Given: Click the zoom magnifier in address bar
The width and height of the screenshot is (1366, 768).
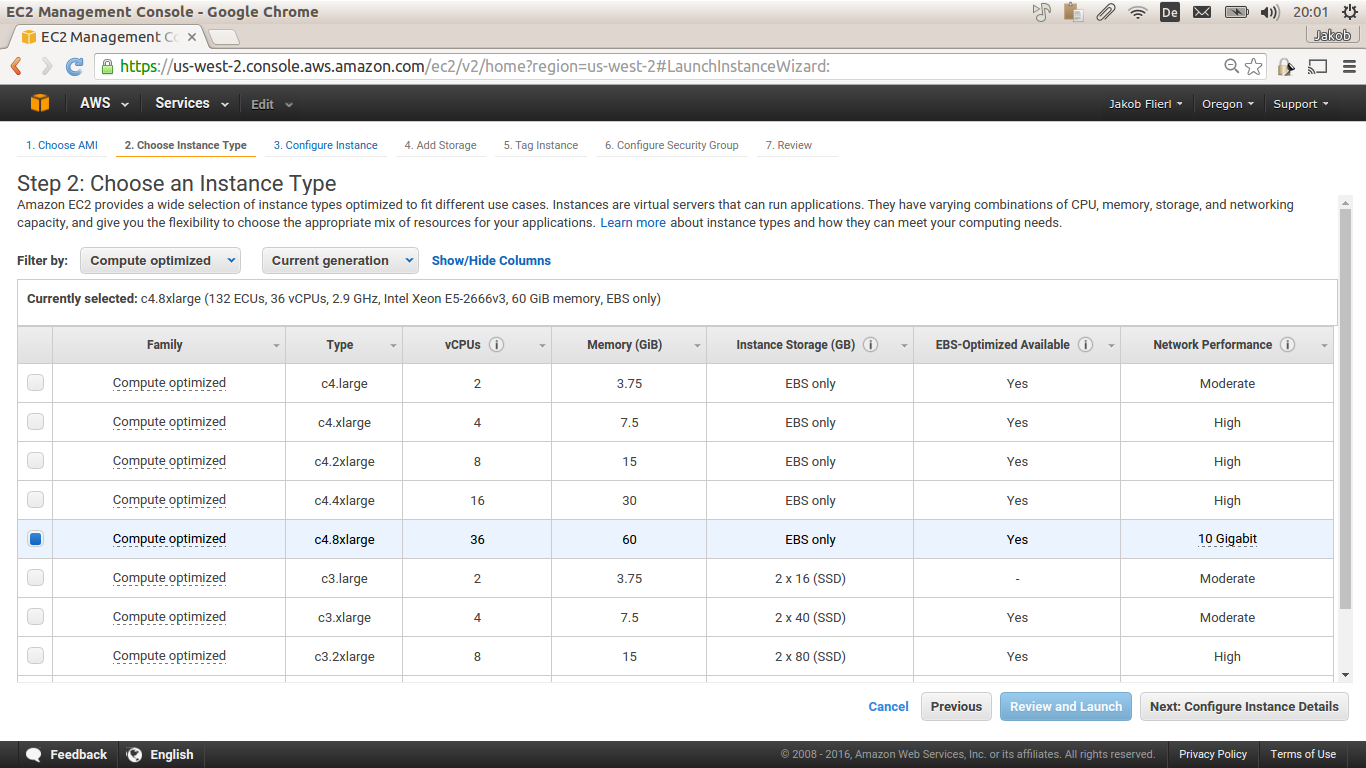Looking at the screenshot, I should [1232, 66].
